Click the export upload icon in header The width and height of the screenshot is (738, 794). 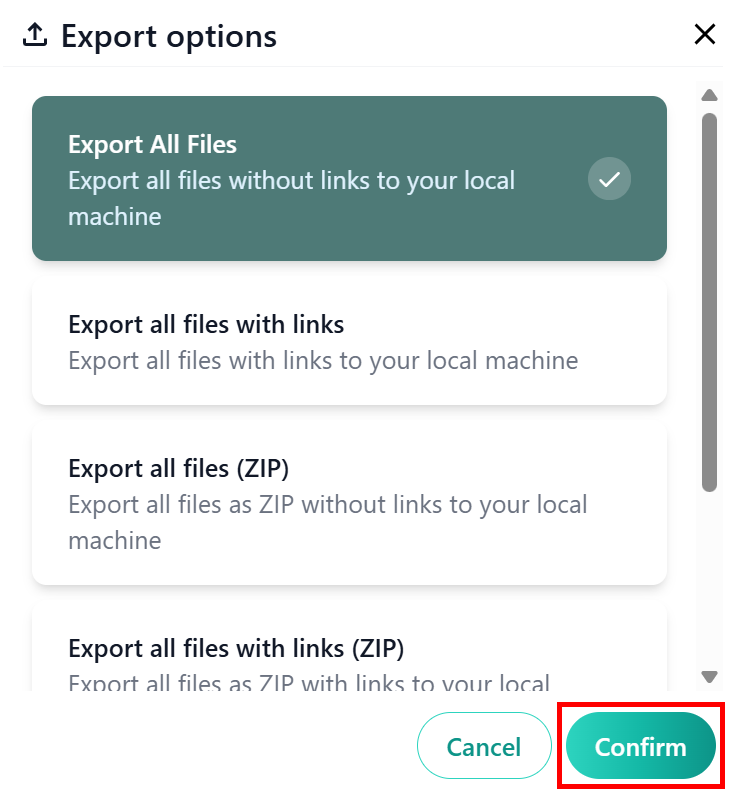coord(35,36)
